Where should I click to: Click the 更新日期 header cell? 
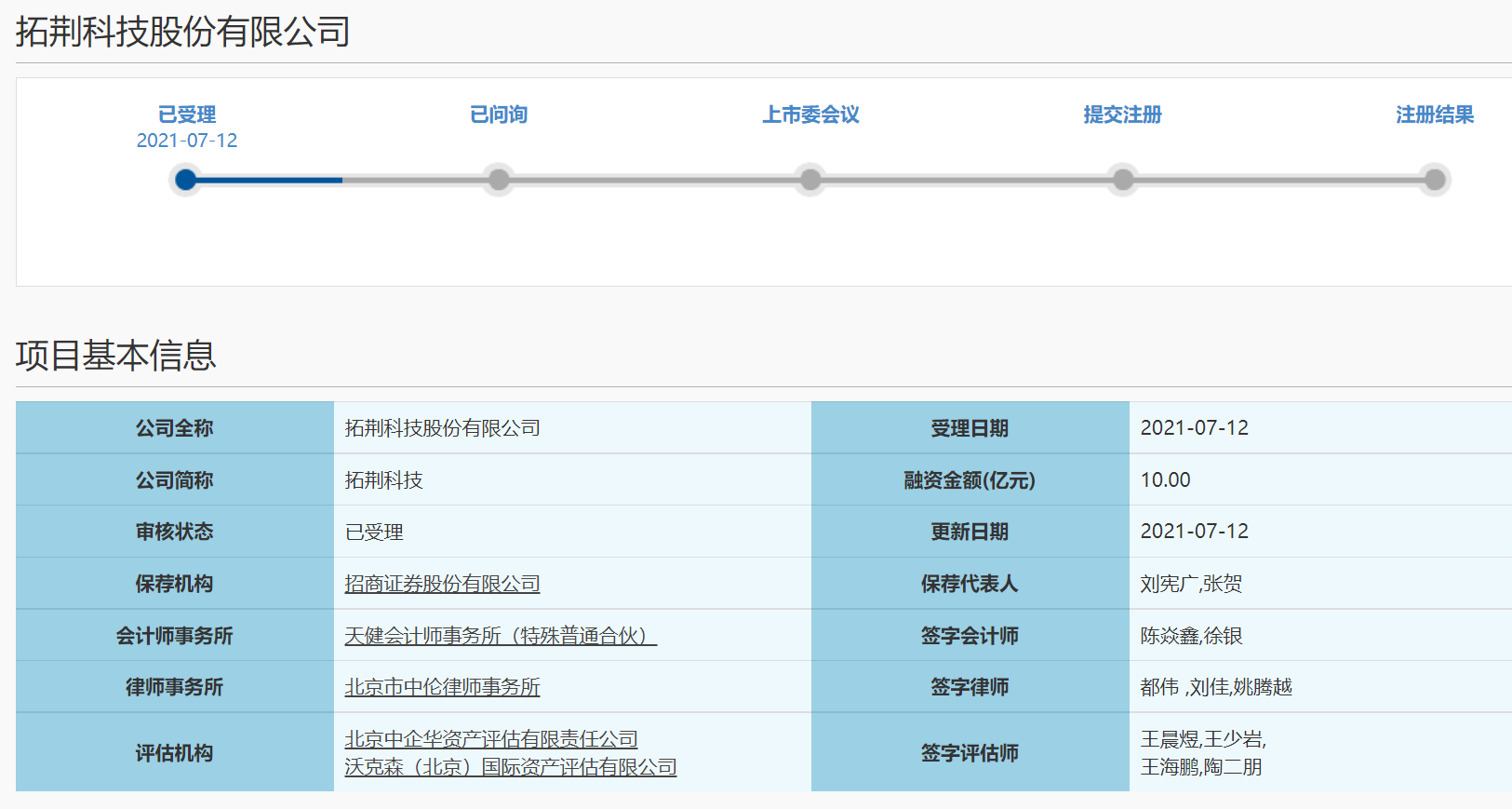click(x=970, y=532)
